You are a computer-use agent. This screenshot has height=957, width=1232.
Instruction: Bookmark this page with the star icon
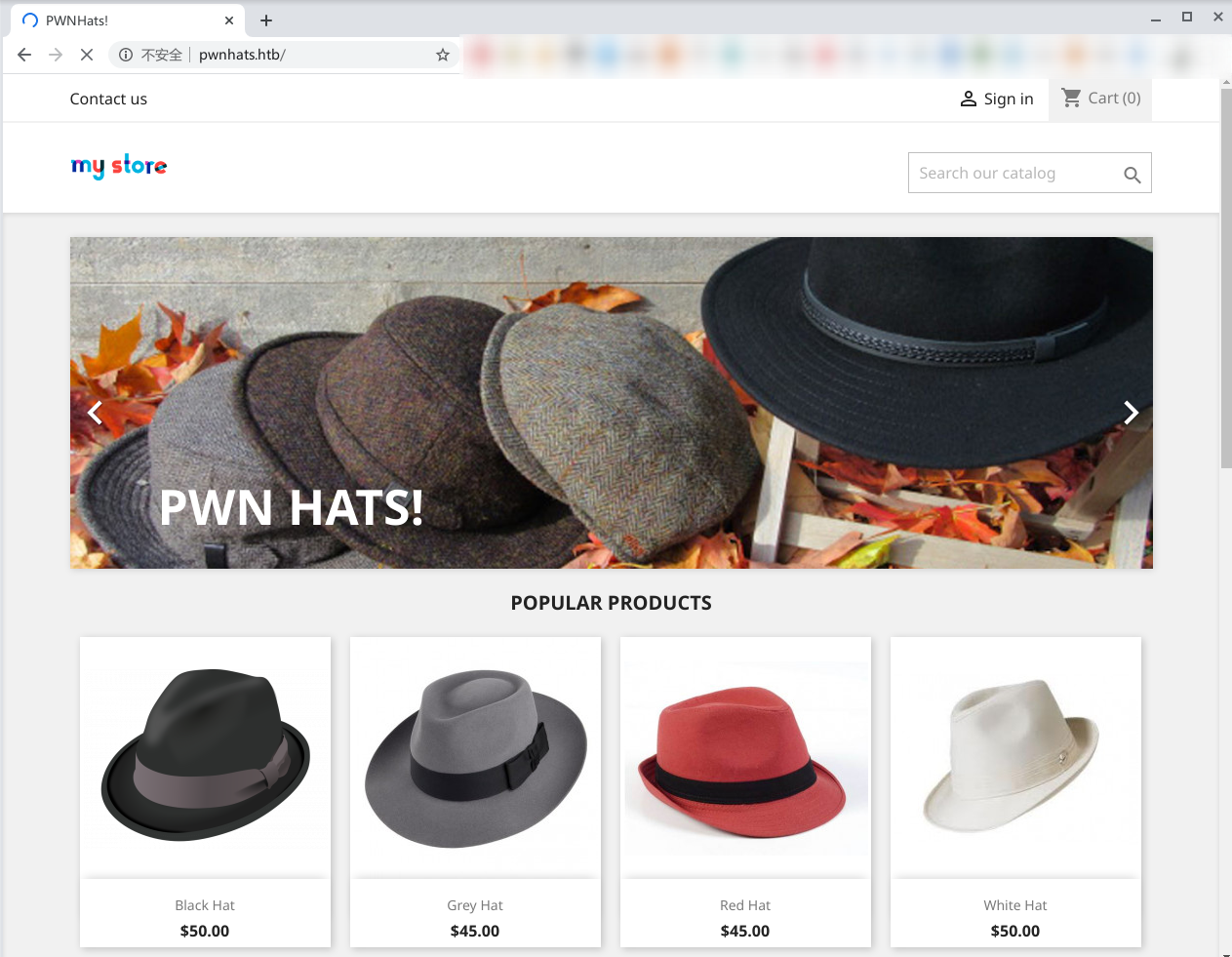click(x=443, y=55)
